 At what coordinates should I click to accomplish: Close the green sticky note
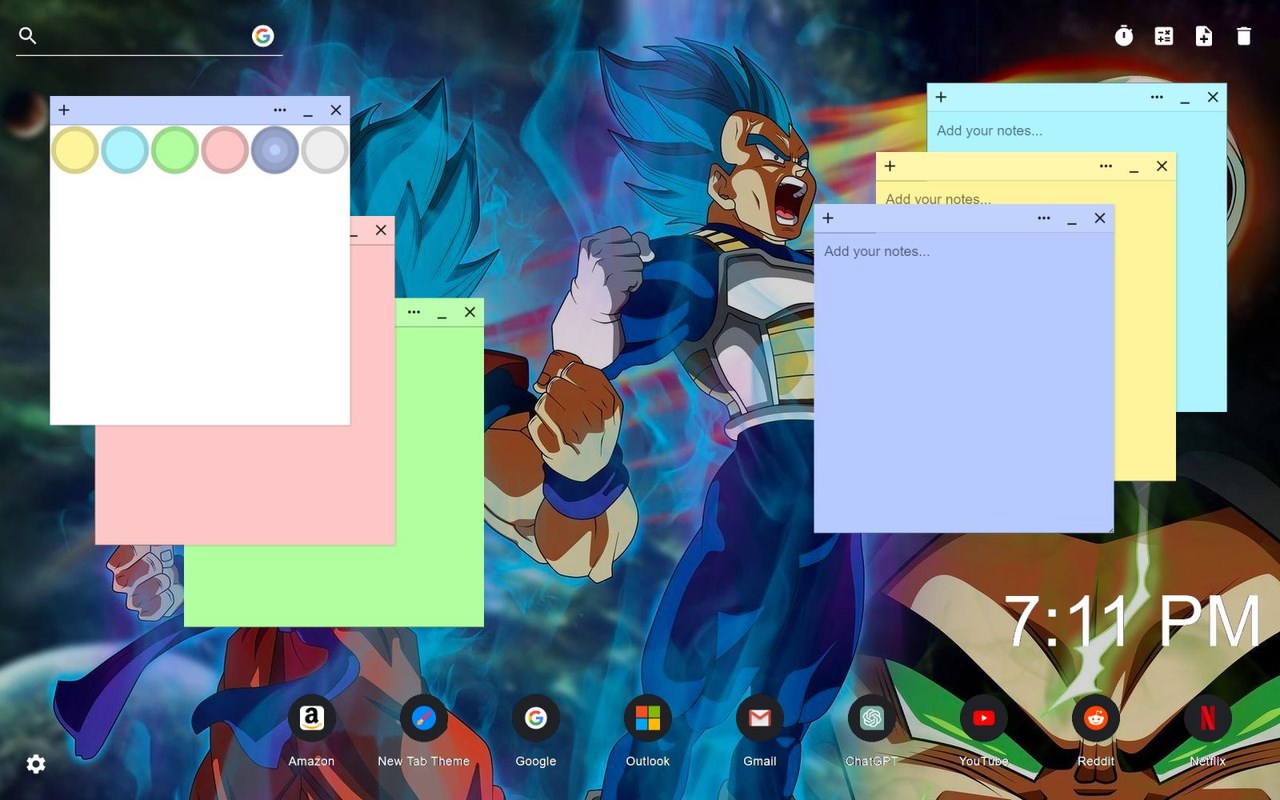pos(470,312)
